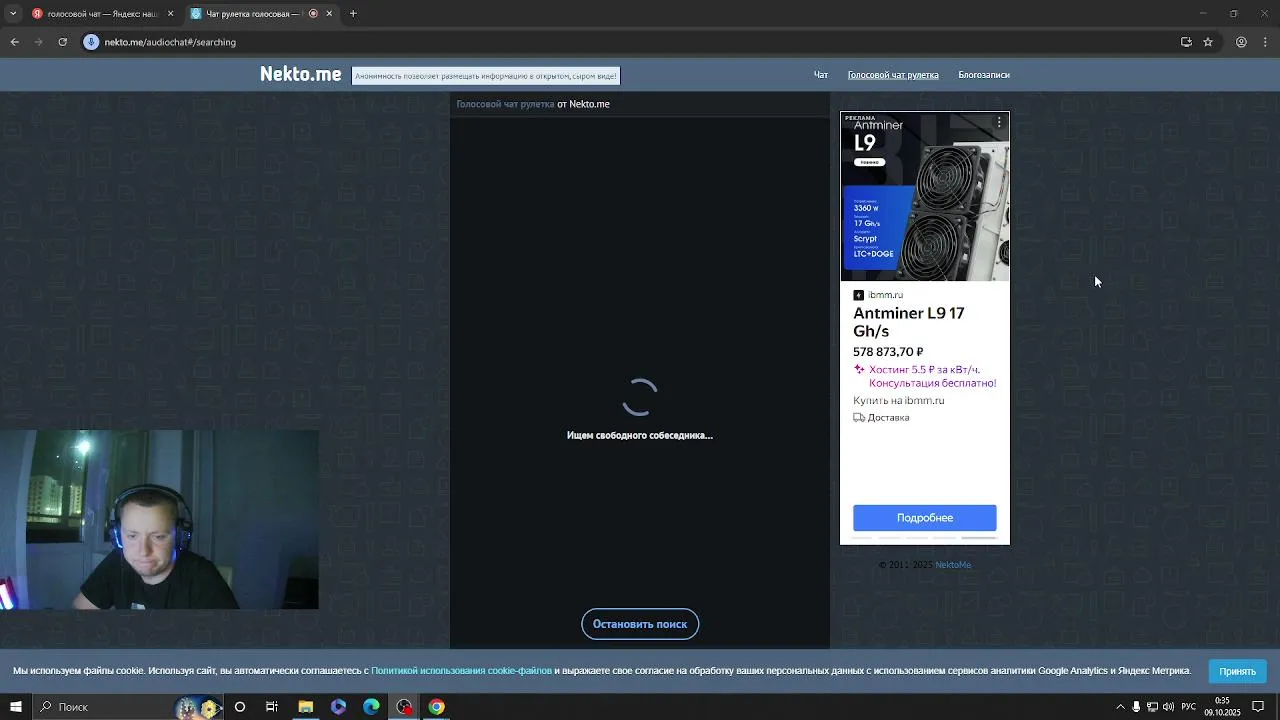This screenshot has height=720, width=1280.
Task: Click the Nekto.me logo
Action: point(300,74)
